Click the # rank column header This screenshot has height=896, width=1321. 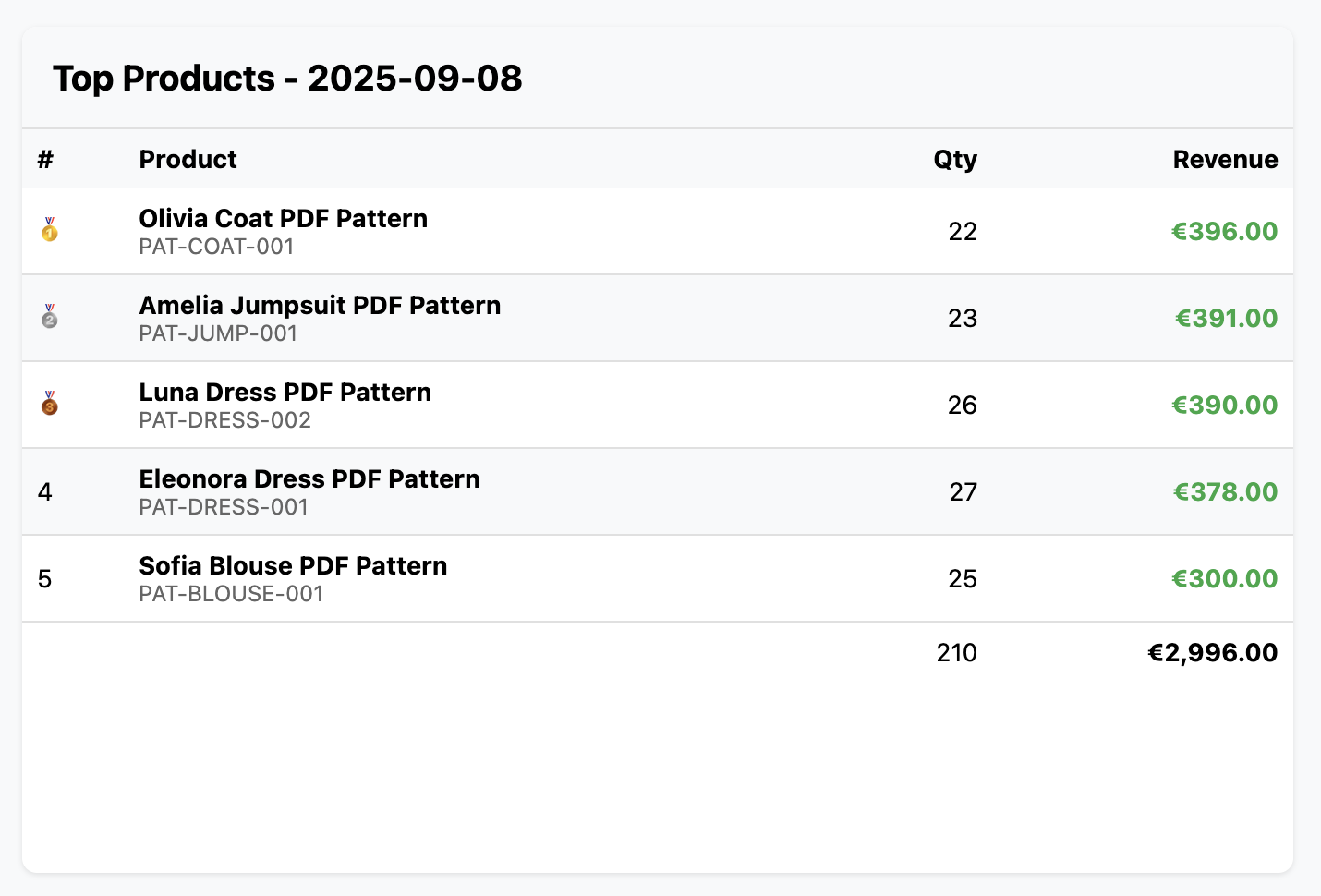click(45, 160)
